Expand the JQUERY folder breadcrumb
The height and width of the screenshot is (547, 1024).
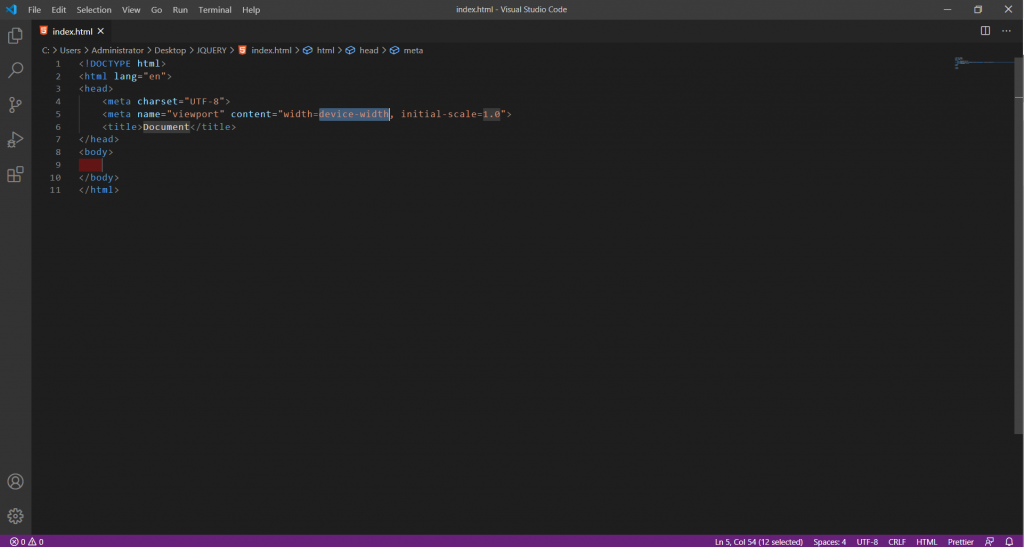click(211, 50)
